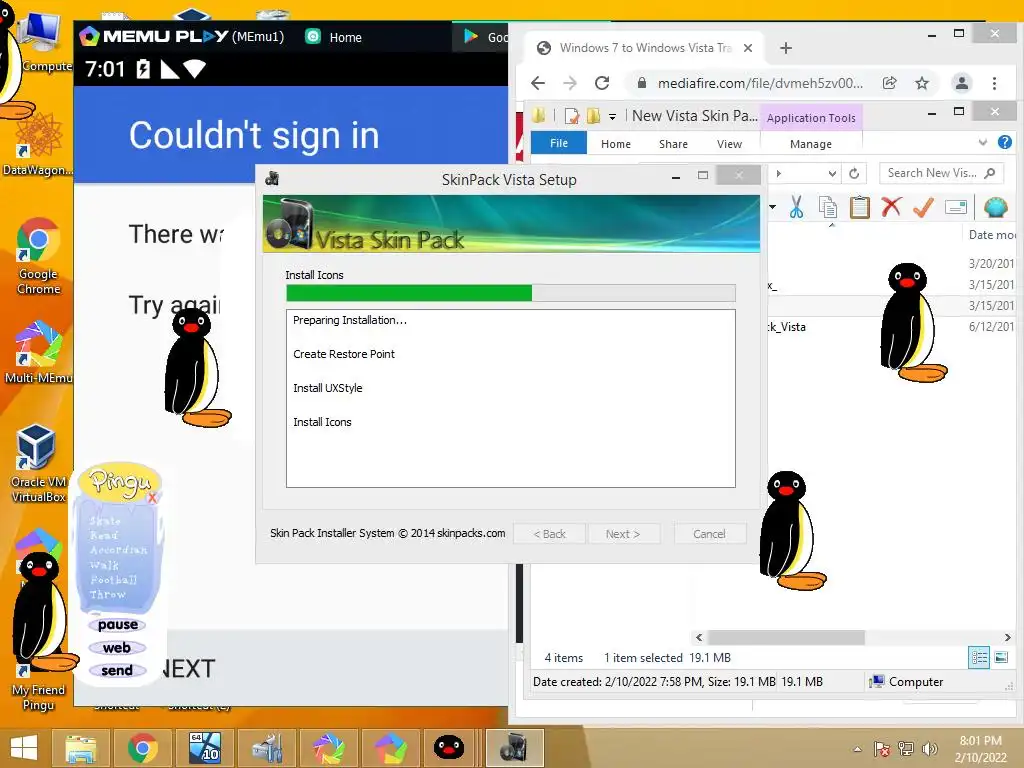Image resolution: width=1024 pixels, height=768 pixels.
Task: Open Multi-MEmu desktop shortcut
Action: 38,353
